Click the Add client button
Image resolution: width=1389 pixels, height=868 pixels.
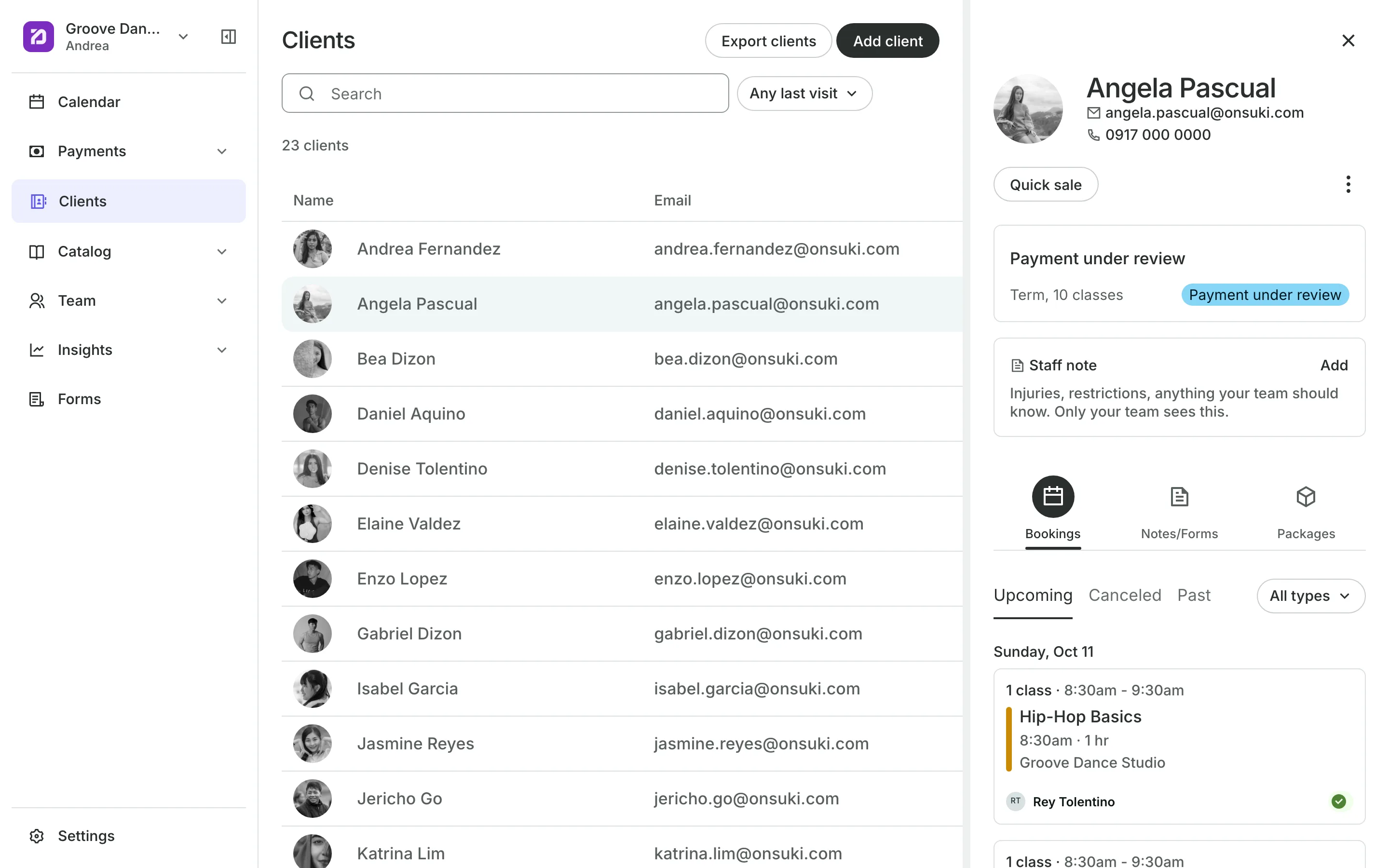click(887, 41)
